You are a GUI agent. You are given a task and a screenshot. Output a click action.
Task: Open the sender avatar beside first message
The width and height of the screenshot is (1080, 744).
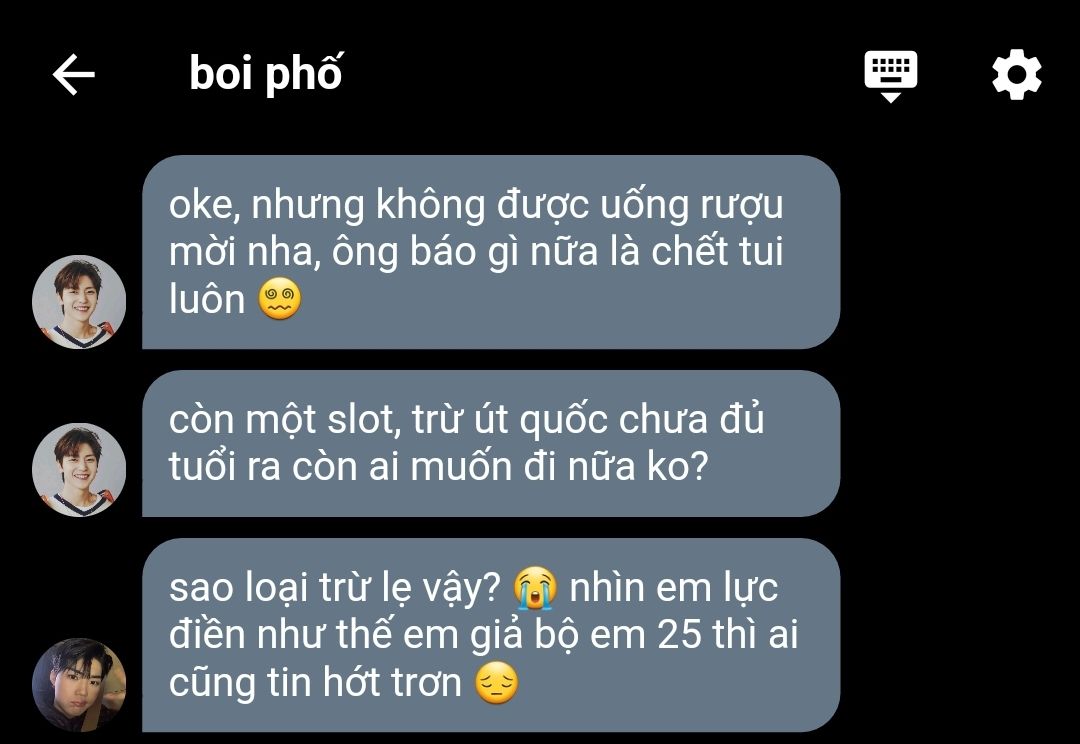coord(79,302)
